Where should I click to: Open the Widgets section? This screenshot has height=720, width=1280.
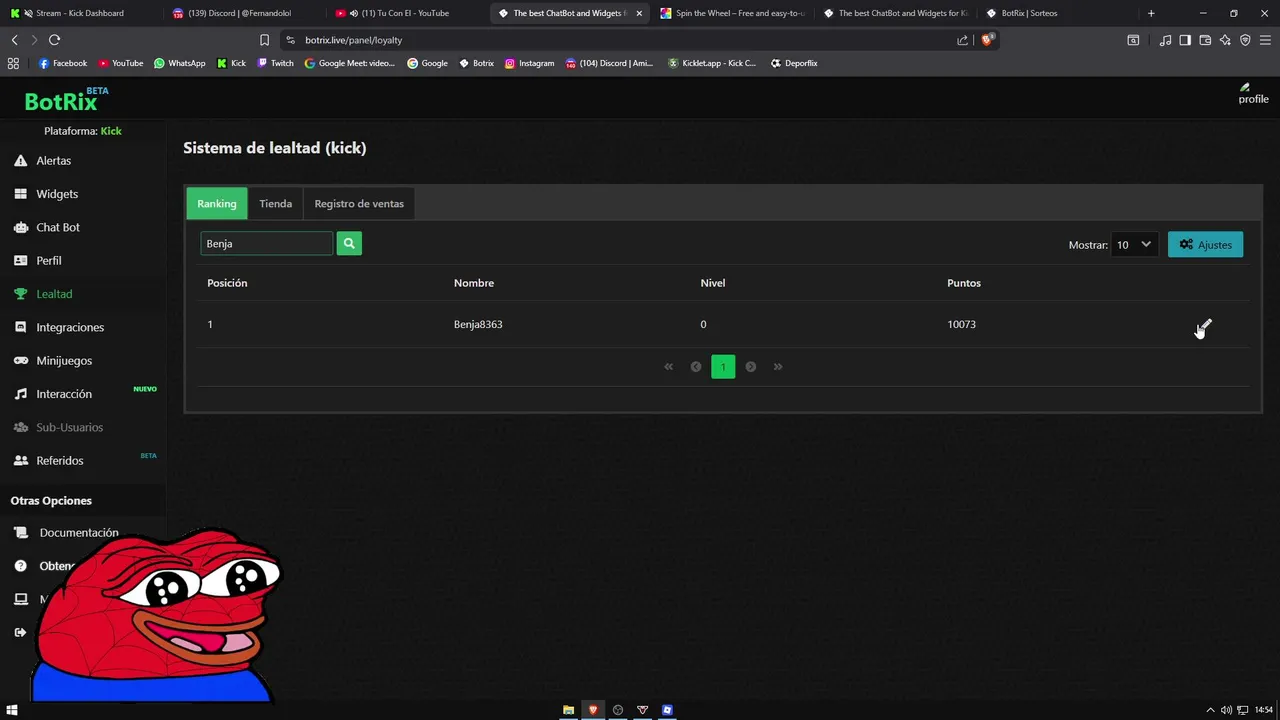[56, 194]
